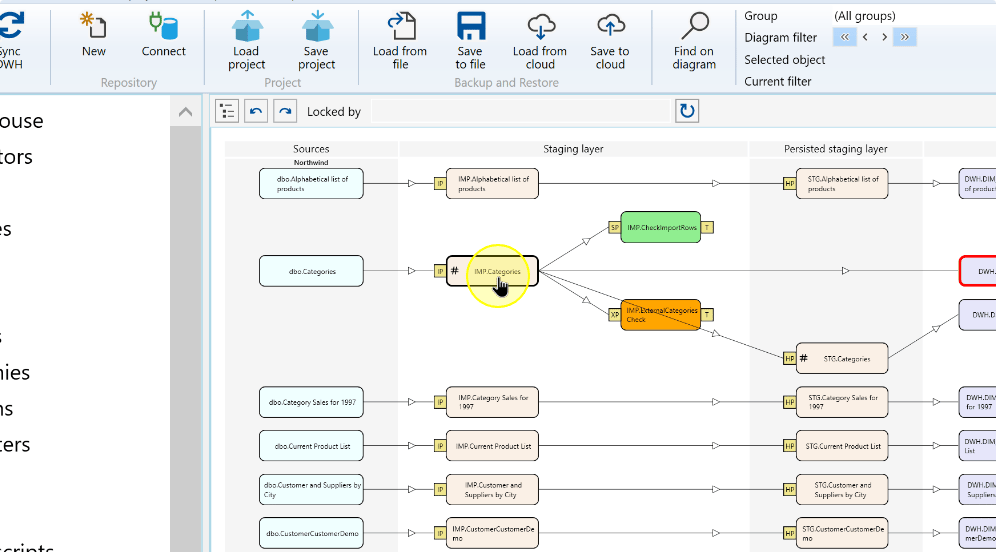
Task: Select IMP.Current Product List node
Action: coord(492,446)
